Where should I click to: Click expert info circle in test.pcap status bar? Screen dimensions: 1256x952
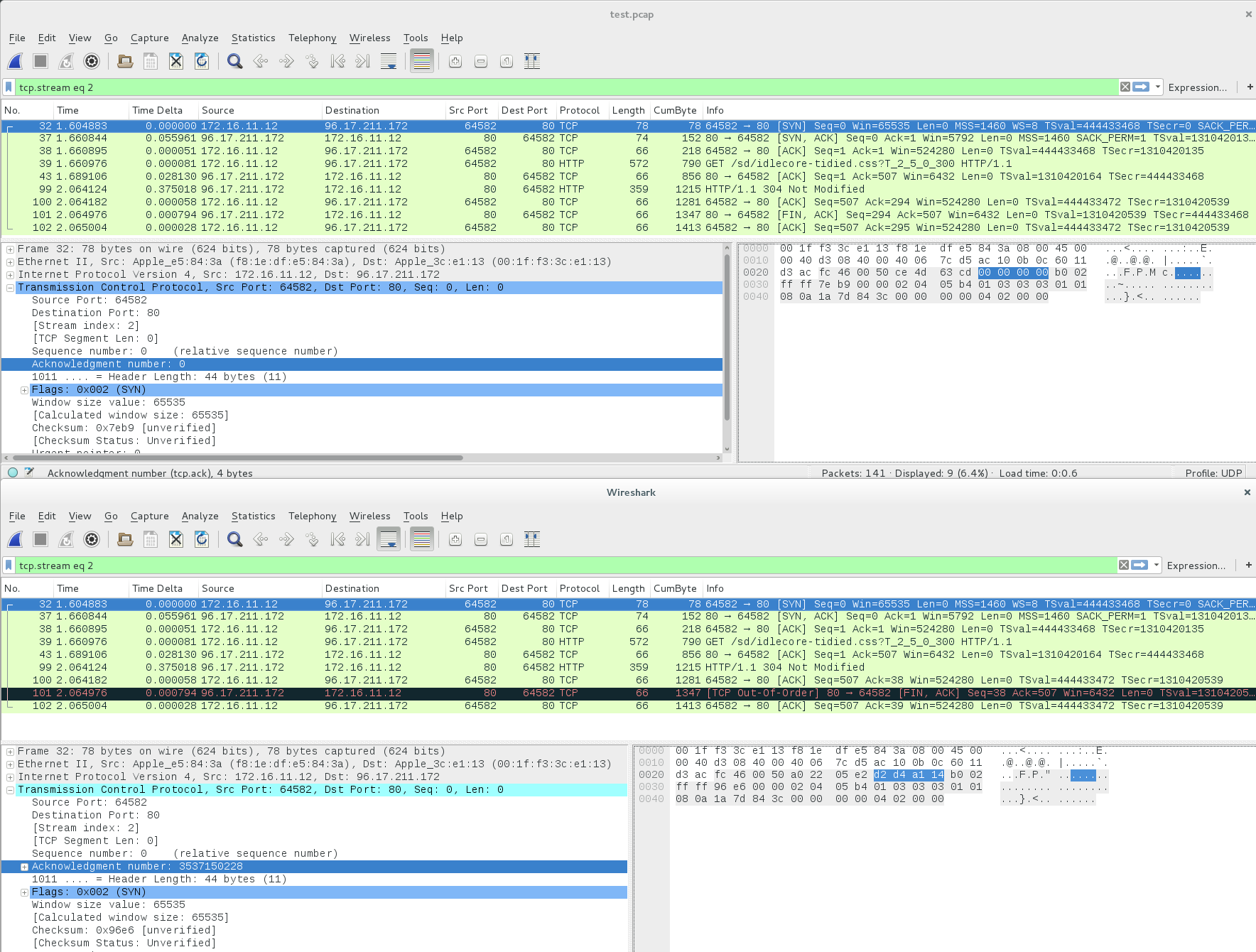13,472
